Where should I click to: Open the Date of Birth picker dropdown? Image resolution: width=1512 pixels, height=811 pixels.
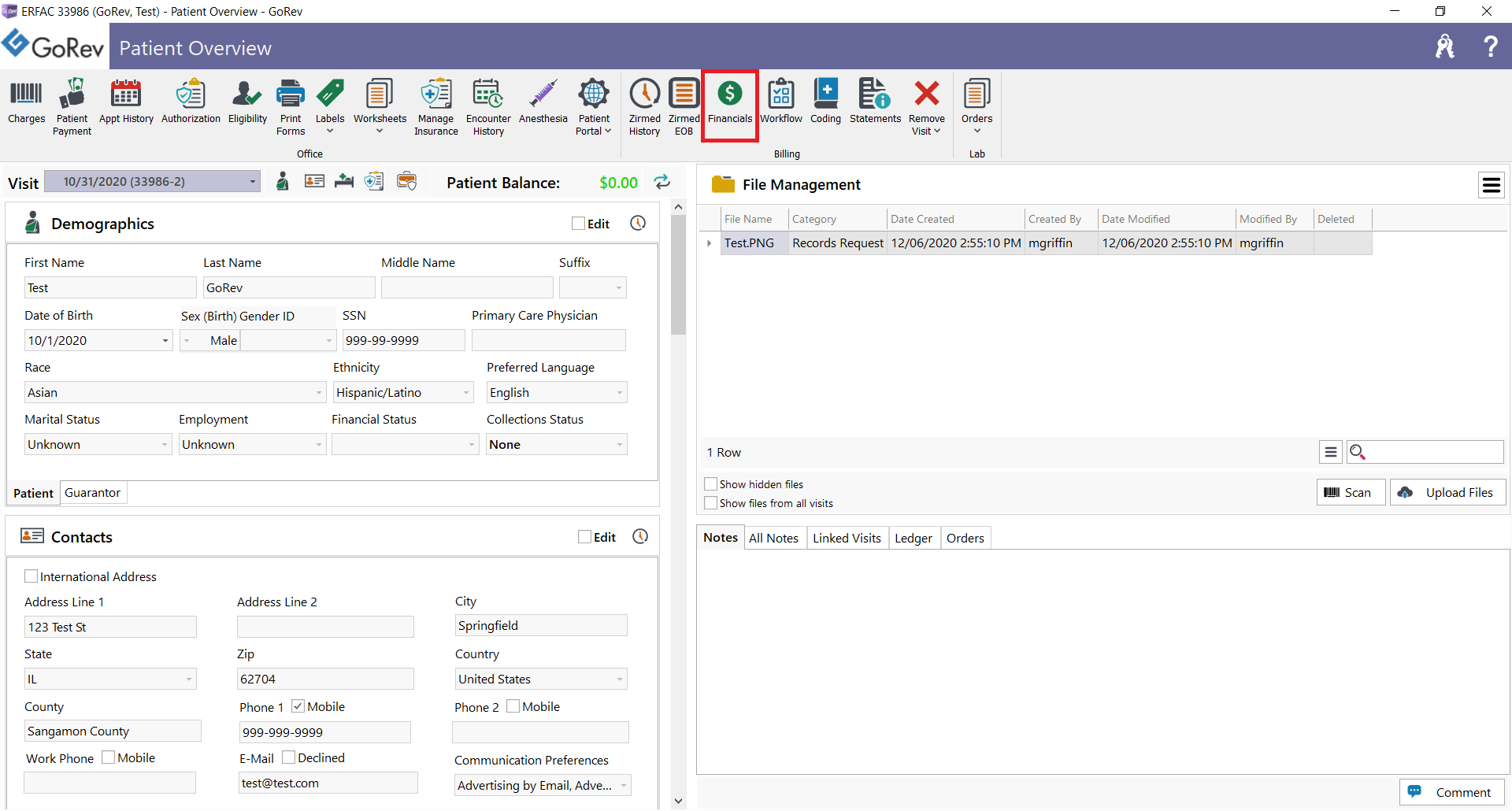pos(165,341)
